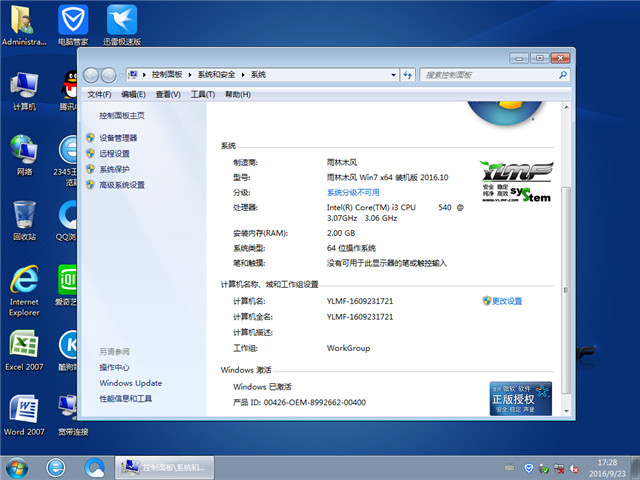The height and width of the screenshot is (480, 640).
Task: Click the keyboard tray icon
Action: click(x=509, y=467)
